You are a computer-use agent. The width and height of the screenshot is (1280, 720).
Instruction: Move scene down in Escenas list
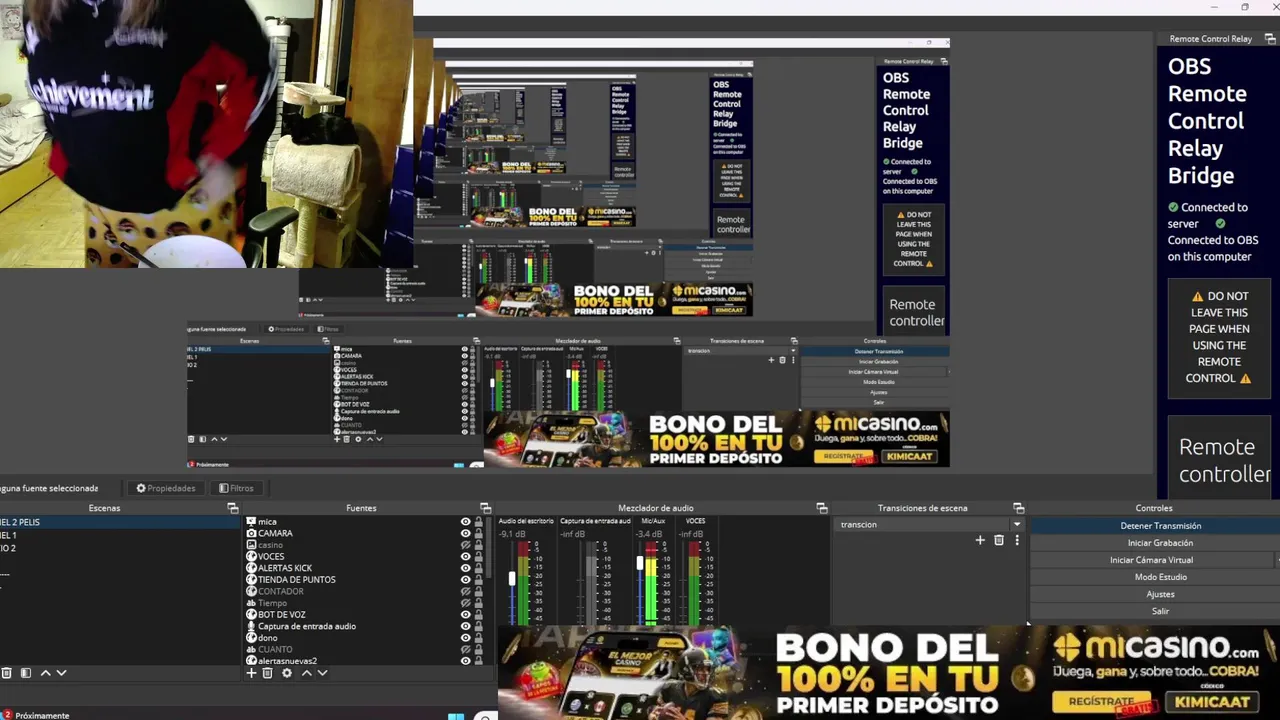click(61, 673)
